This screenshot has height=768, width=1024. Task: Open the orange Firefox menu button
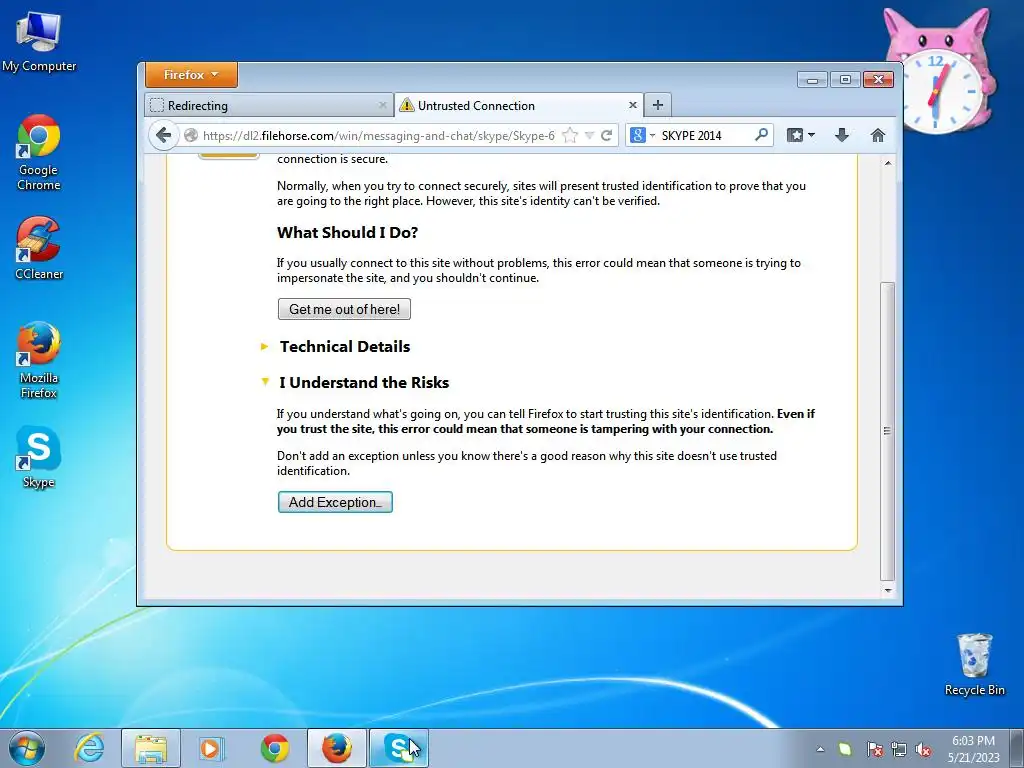pyautogui.click(x=191, y=74)
